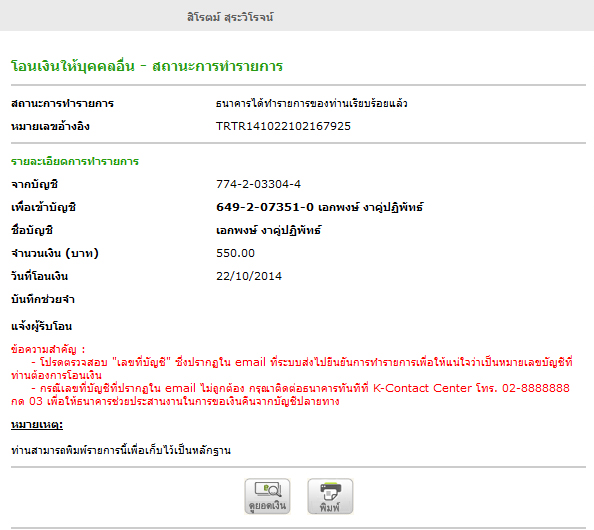This screenshot has width=594, height=530.
Task: Click the amount value 550.00
Action: [235, 253]
